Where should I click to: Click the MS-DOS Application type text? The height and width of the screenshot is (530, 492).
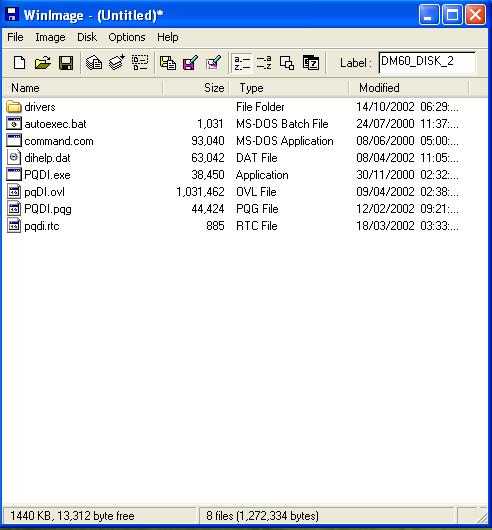pyautogui.click(x=285, y=141)
